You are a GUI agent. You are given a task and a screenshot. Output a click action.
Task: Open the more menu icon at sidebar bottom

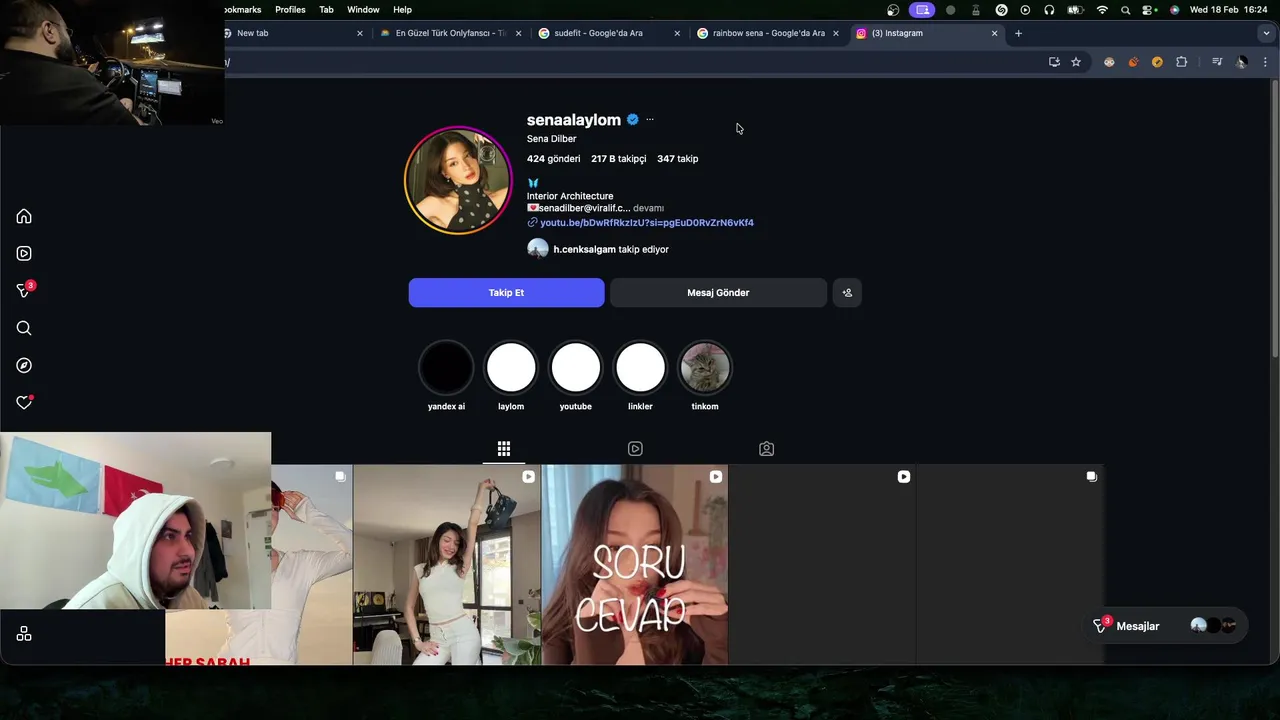click(x=24, y=634)
